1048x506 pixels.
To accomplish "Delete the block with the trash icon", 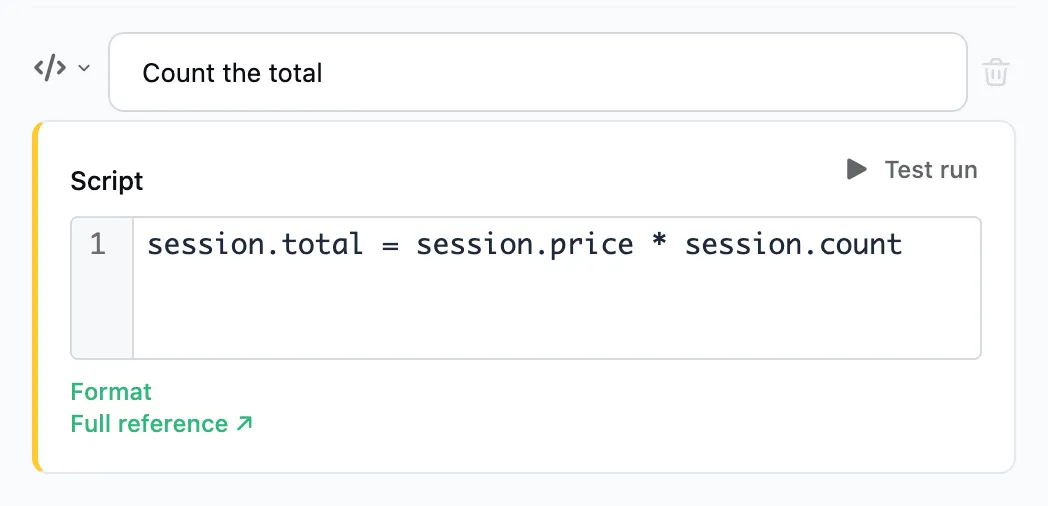I will pos(995,72).
